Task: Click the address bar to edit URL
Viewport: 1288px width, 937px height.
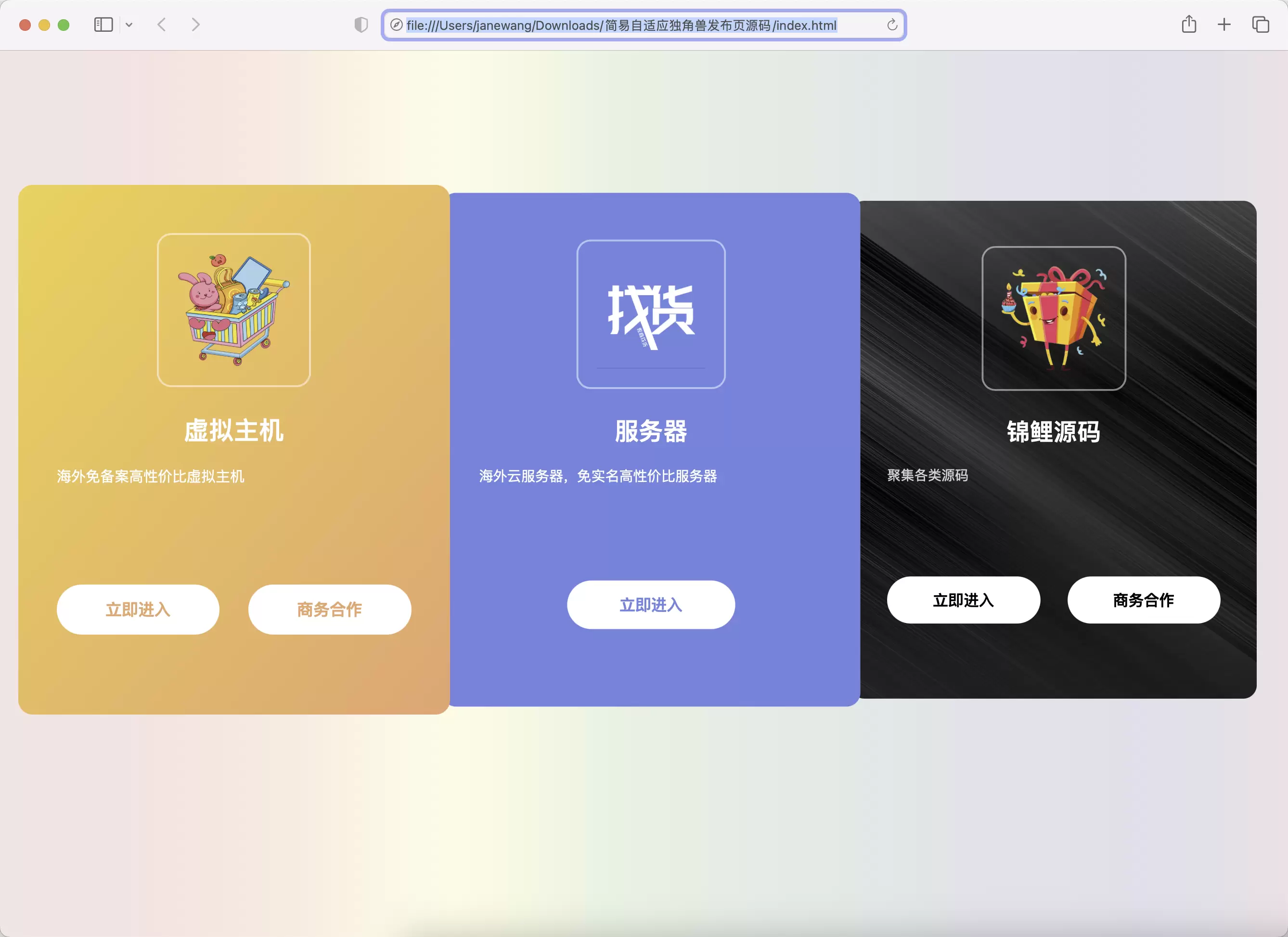Action: (644, 25)
